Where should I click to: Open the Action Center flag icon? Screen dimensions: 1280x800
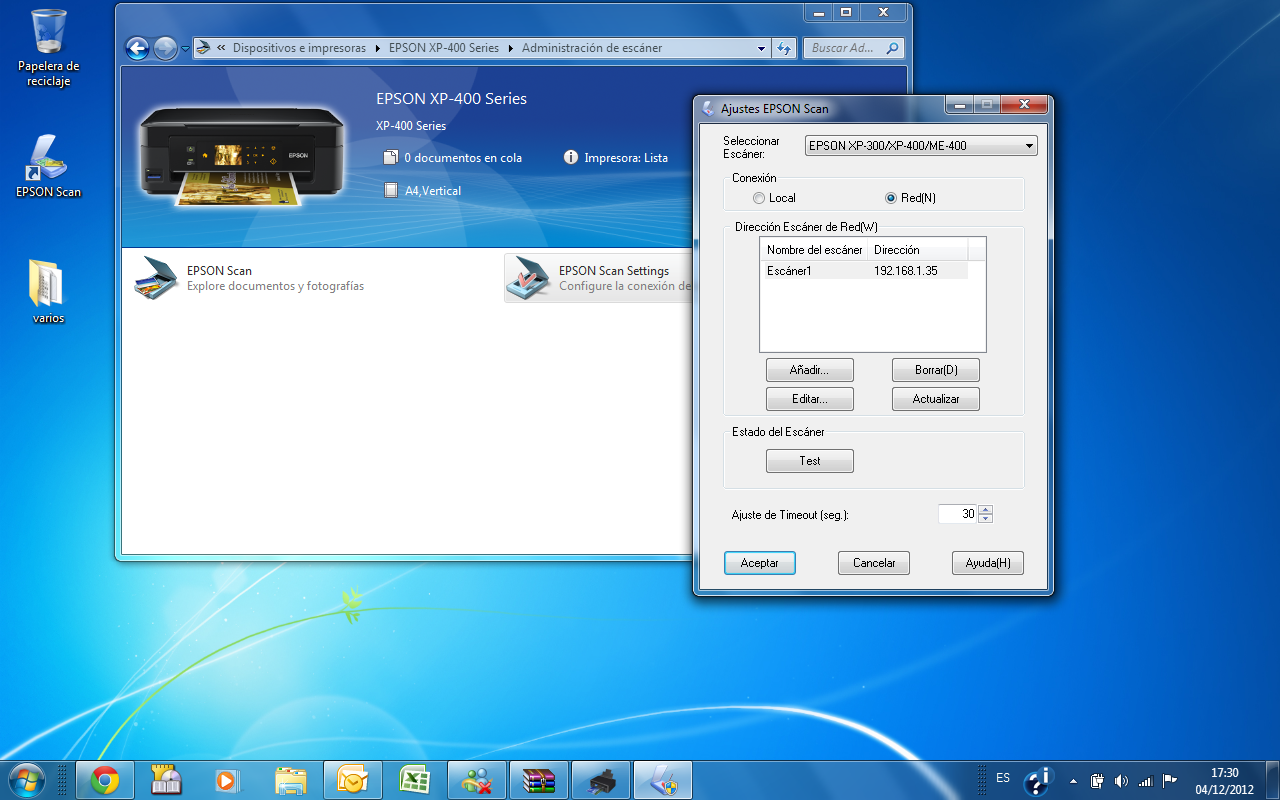(x=1169, y=780)
